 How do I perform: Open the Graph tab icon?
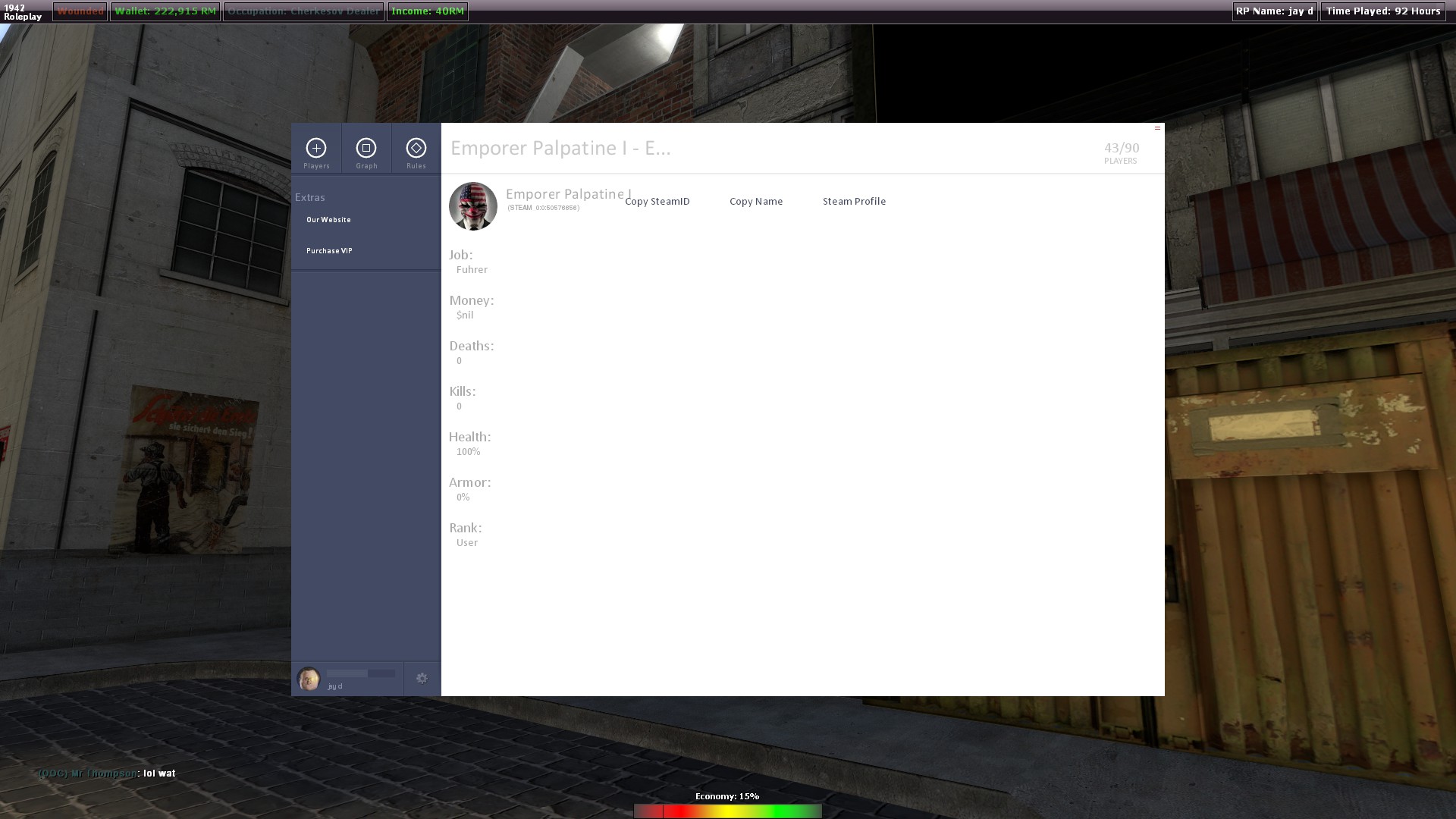point(366,149)
